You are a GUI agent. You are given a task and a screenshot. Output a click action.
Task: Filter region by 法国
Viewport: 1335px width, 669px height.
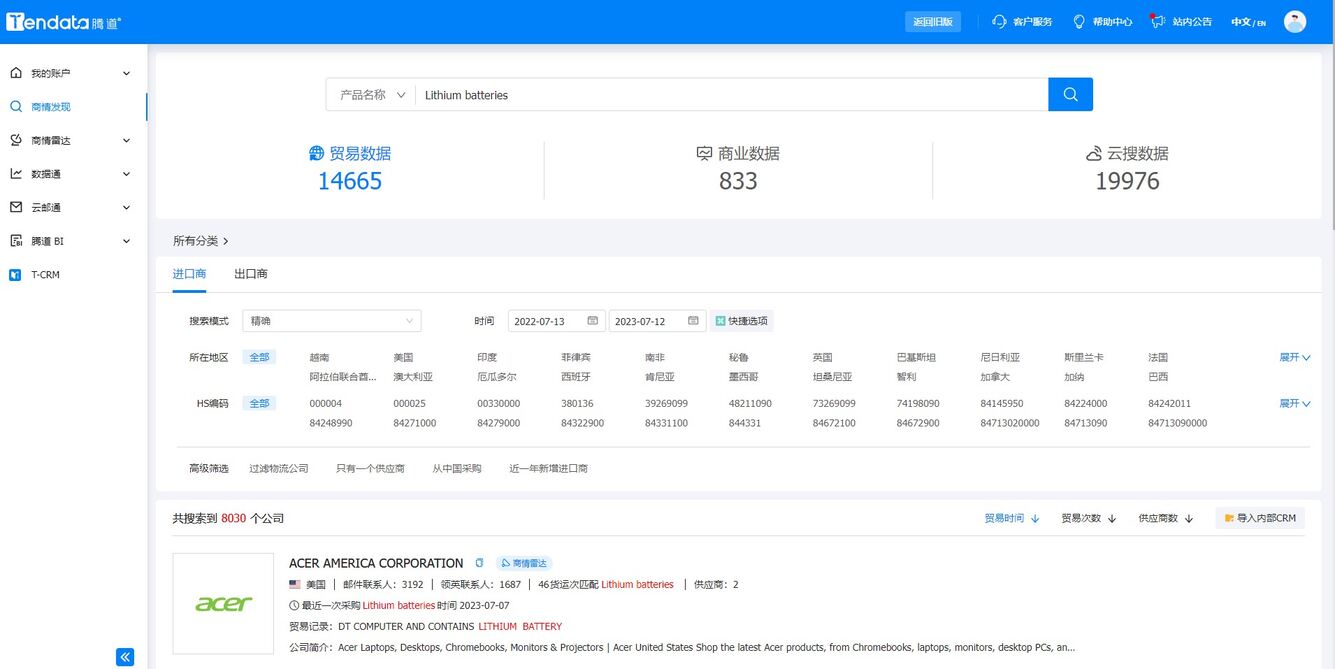pyautogui.click(x=1158, y=357)
